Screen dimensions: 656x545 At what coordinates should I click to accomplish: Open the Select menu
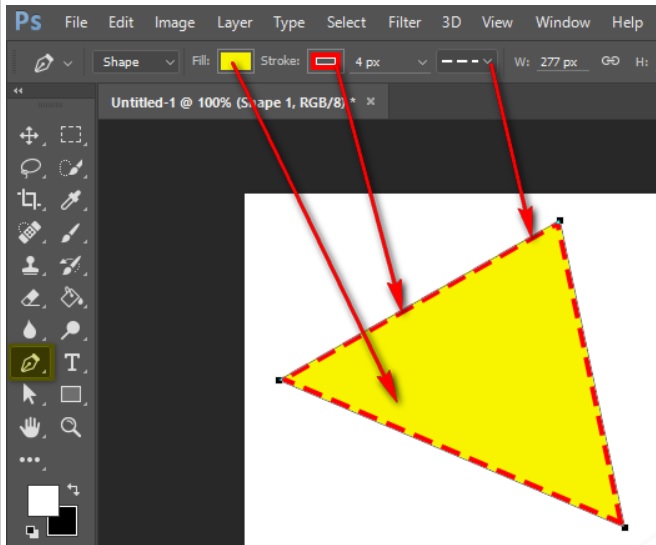click(346, 22)
